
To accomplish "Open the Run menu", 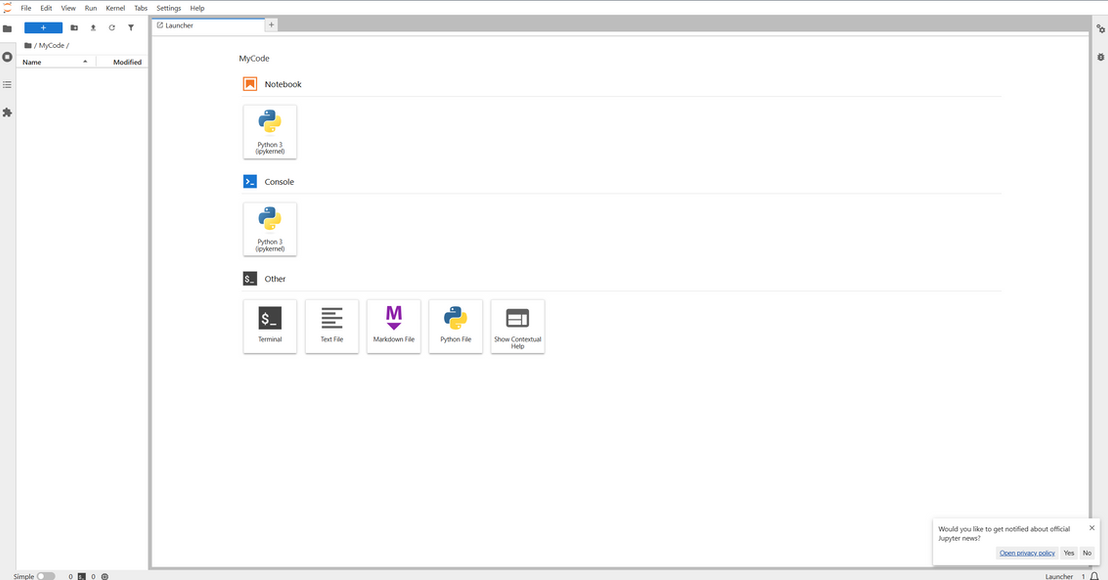I will pos(90,8).
